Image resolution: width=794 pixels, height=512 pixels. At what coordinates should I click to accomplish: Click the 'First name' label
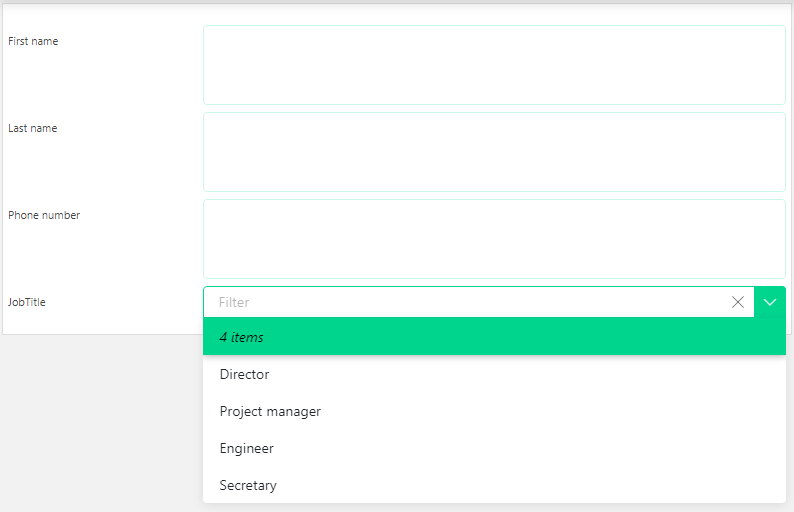[33, 41]
